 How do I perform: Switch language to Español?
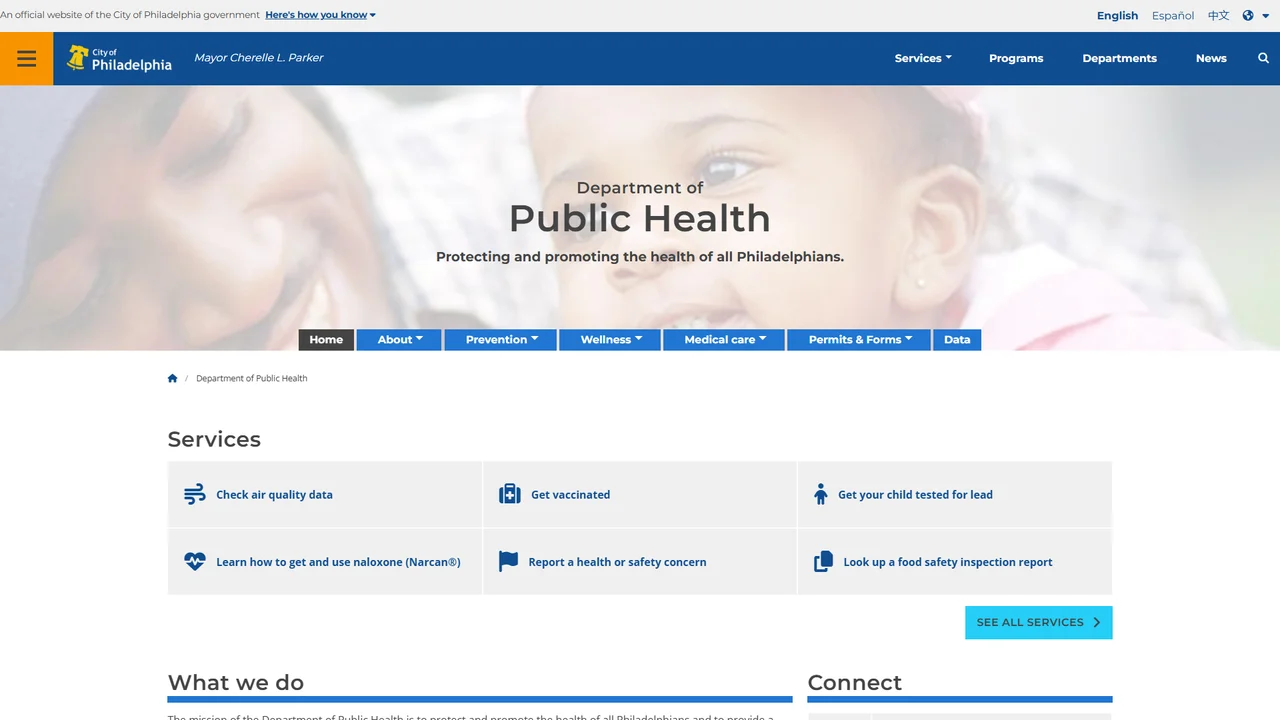pos(1173,15)
